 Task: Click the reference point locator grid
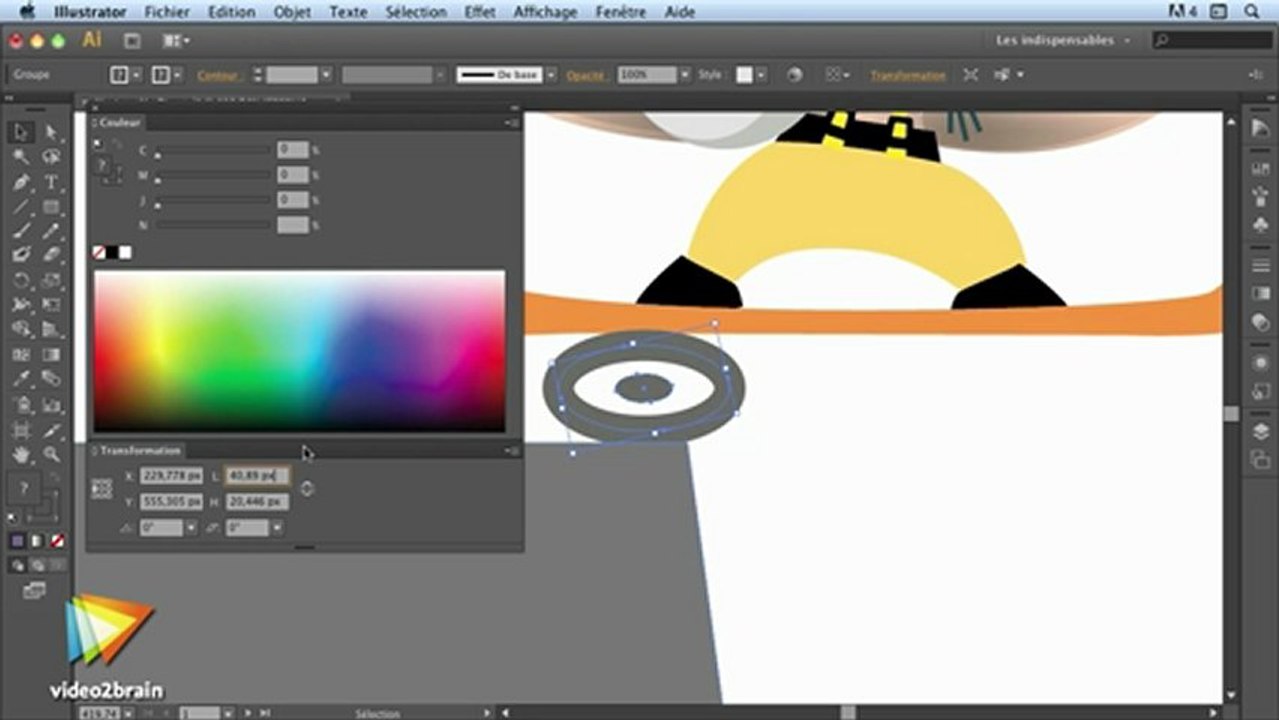[x=101, y=488]
